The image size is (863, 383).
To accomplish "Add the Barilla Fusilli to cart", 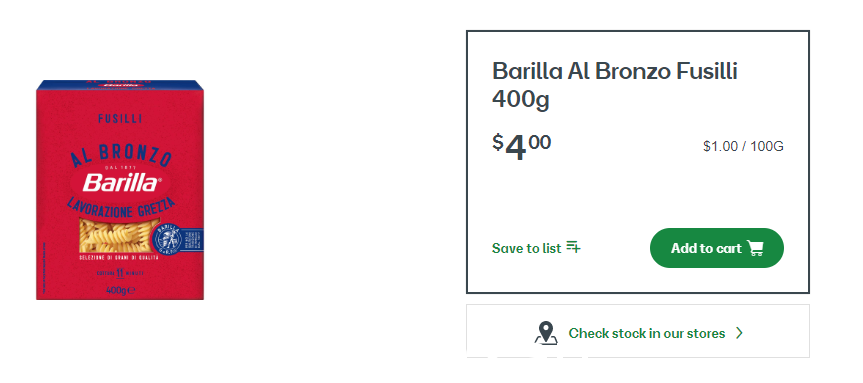I will pos(717,248).
